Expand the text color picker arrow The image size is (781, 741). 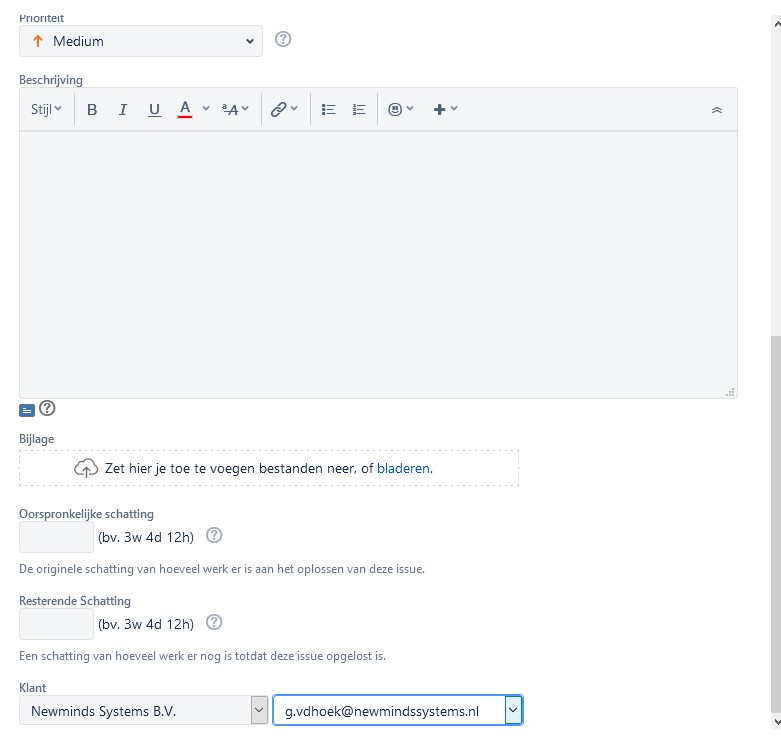206,109
